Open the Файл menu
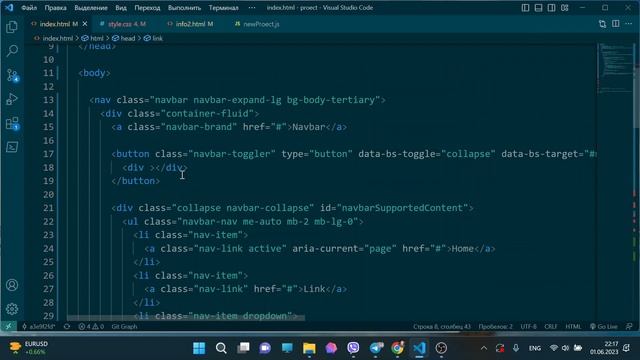640x360 pixels. pyautogui.click(x=29, y=8)
